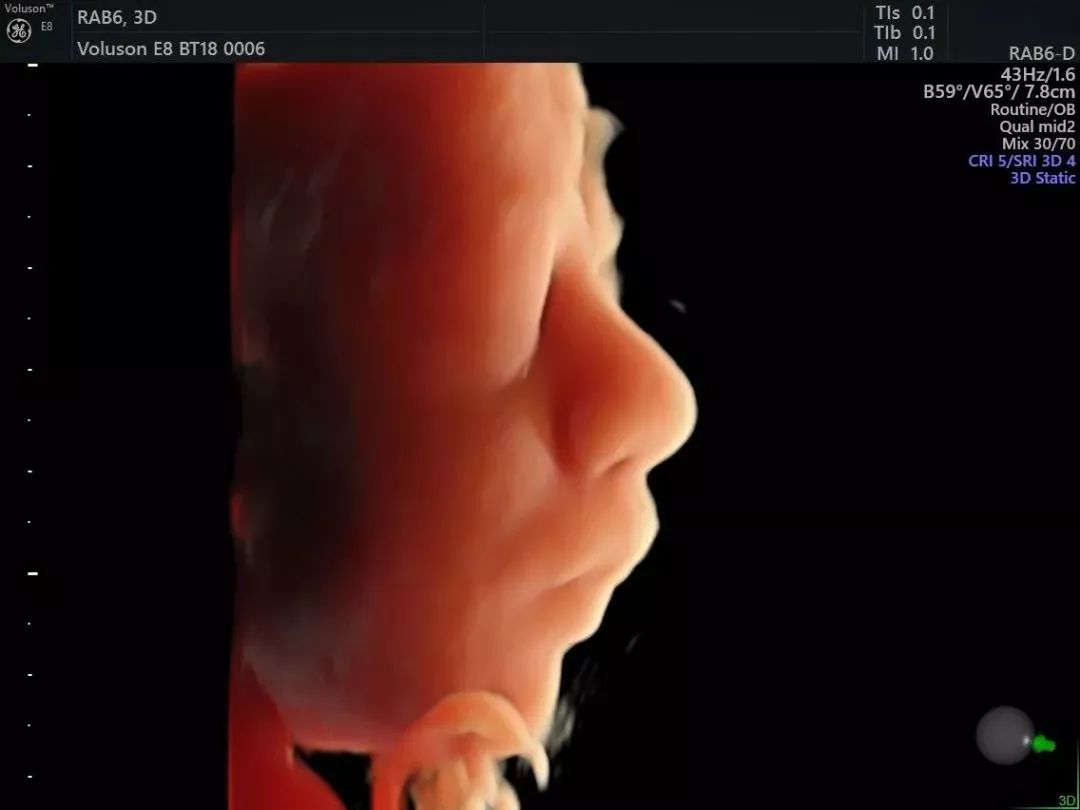This screenshot has width=1080, height=810.
Task: Click the GE logo icon
Action: click(19, 31)
